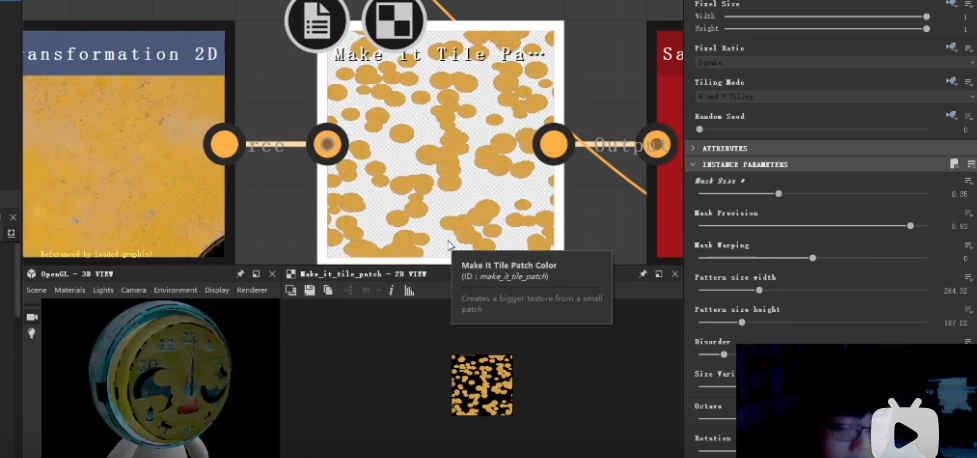Open the Tiling Mode inheritance method dropdown
Screen dimensions: 977x458
(x=951, y=82)
